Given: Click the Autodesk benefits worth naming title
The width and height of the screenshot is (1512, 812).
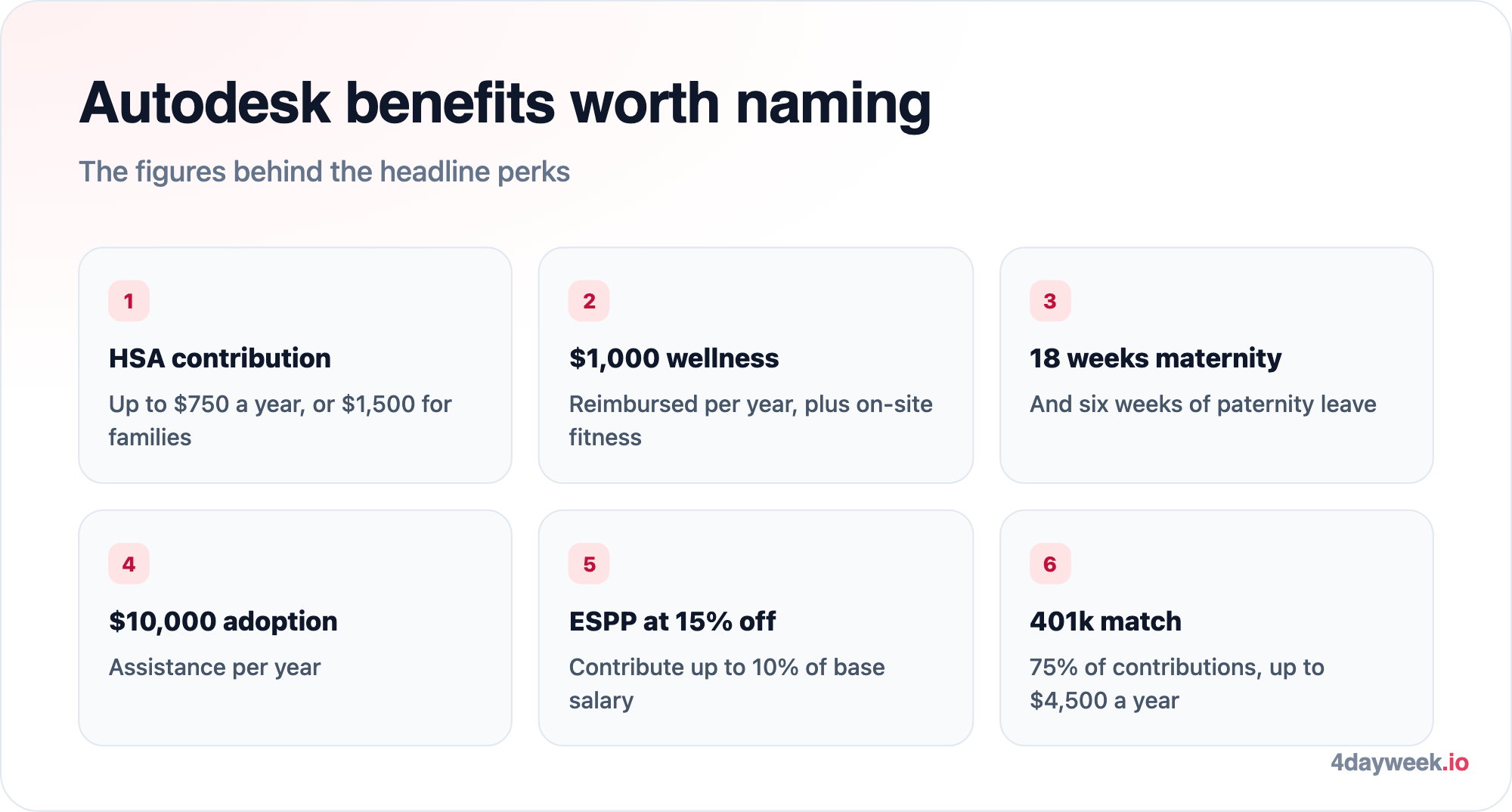Looking at the screenshot, I should [505, 104].
